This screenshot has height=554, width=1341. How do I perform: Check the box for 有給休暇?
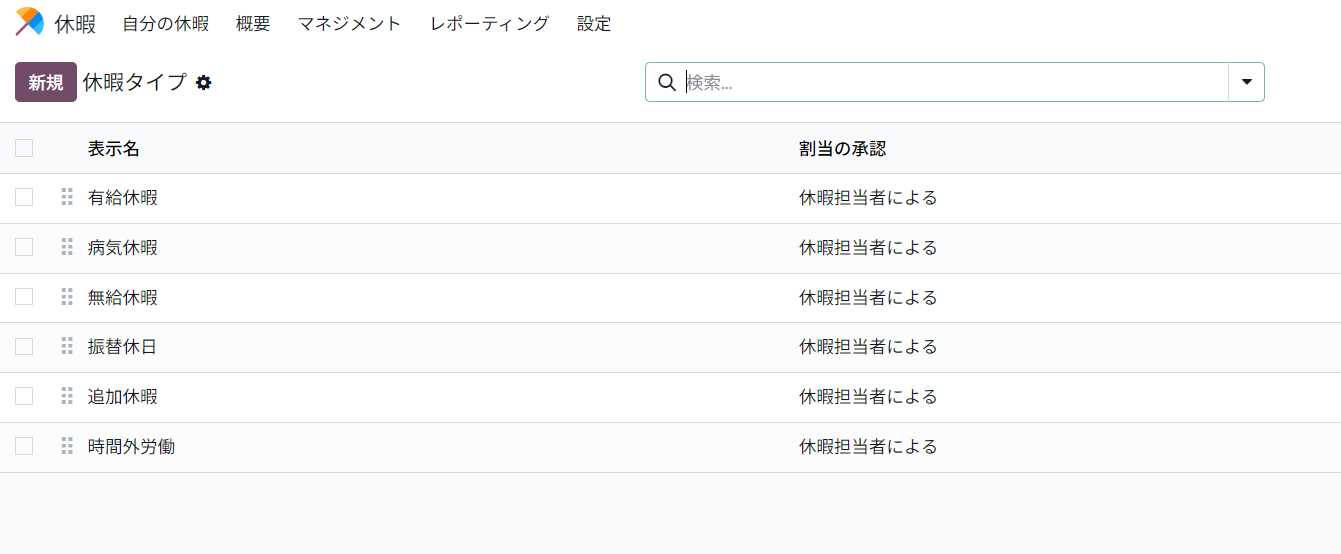(24, 198)
